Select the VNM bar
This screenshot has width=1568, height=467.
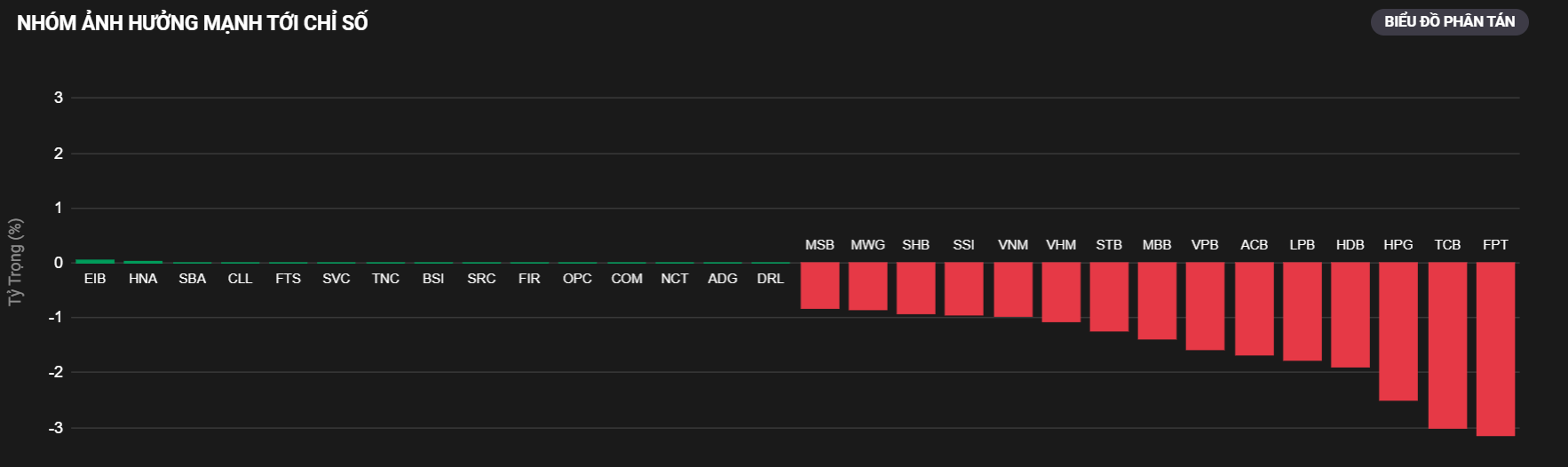1013,290
